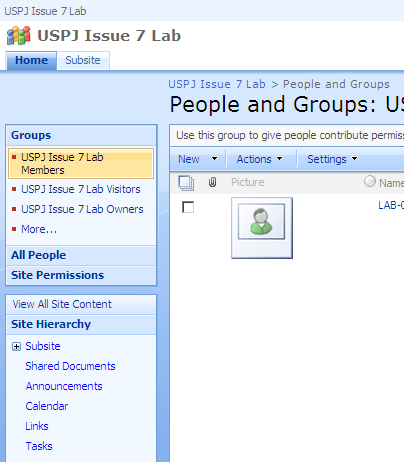Select USPJ Issue 7 Lab Visitors group
The image size is (404, 462).
(x=81, y=189)
